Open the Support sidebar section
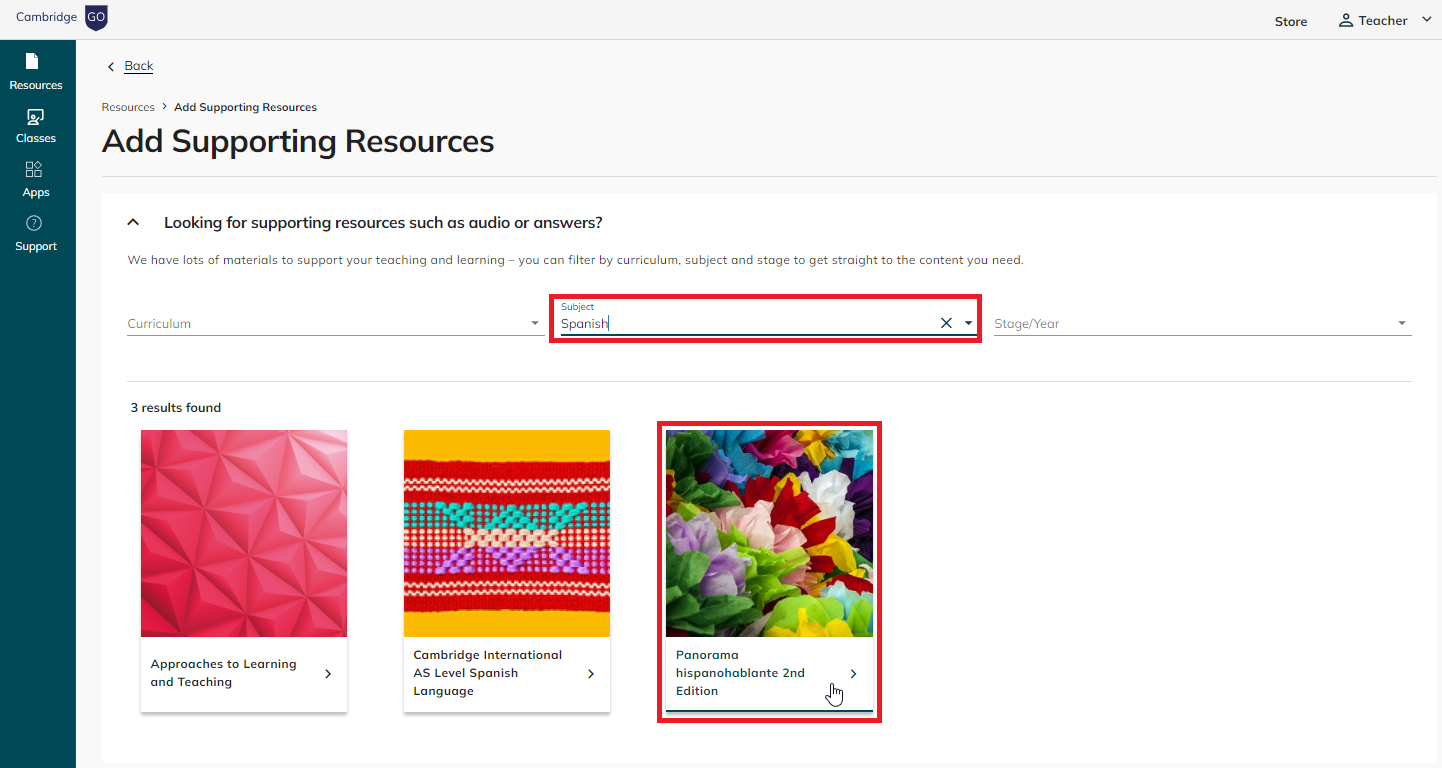1442x768 pixels. pyautogui.click(x=36, y=234)
